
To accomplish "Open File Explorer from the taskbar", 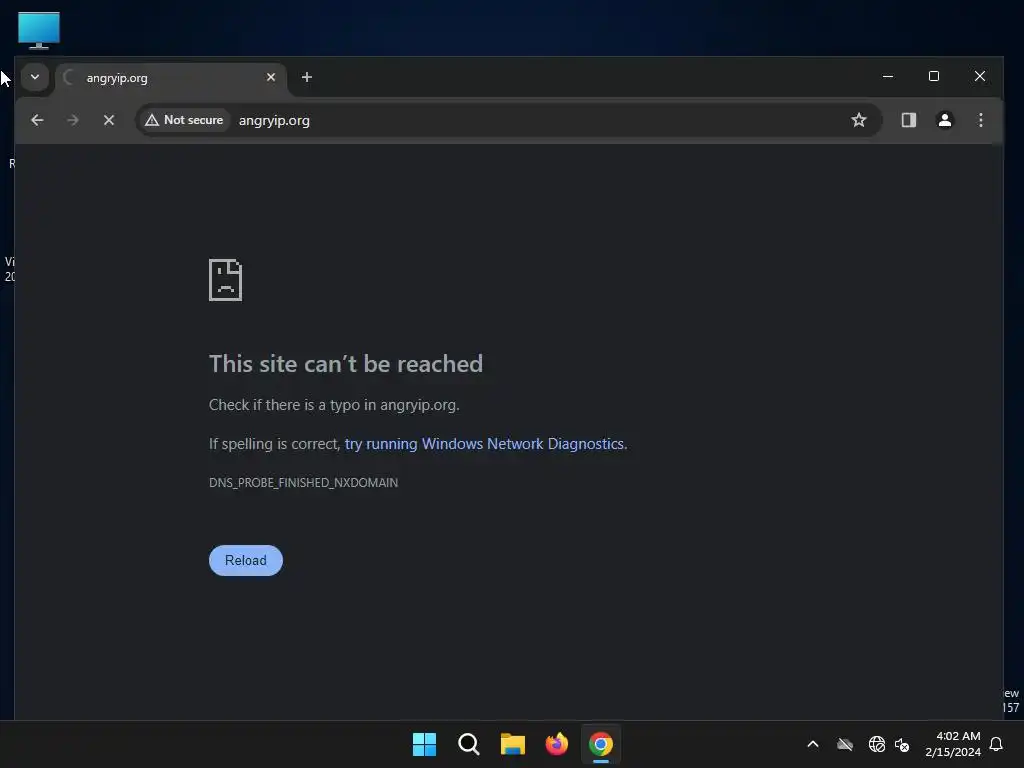I will [x=513, y=744].
